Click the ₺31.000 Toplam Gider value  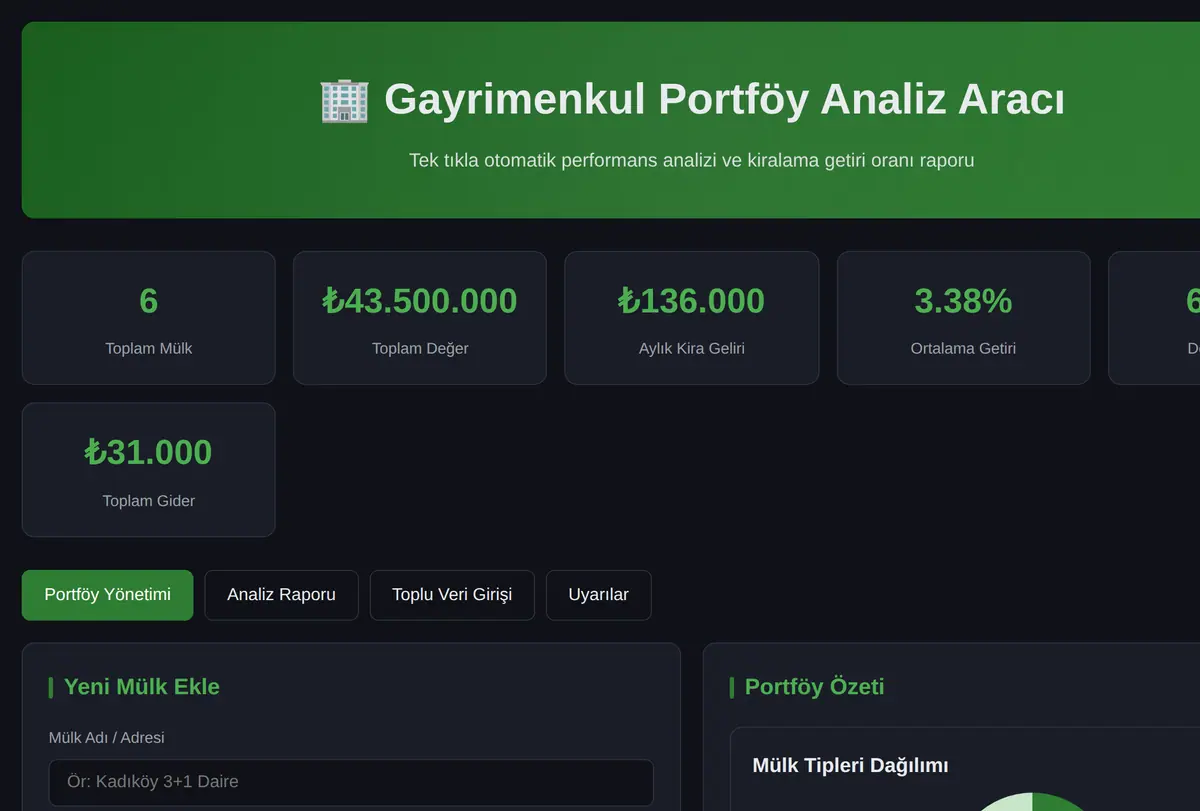[x=148, y=452]
